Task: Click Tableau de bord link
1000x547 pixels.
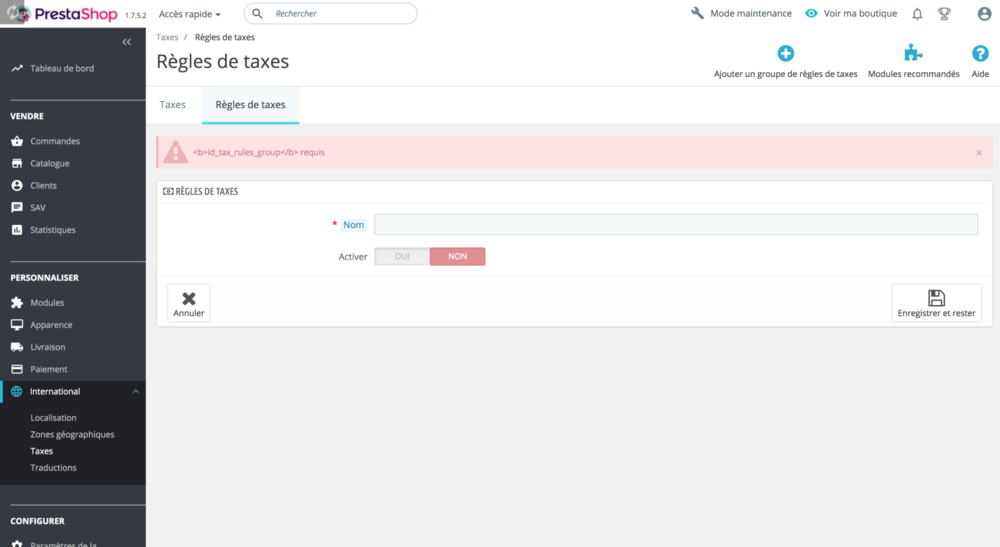Action: [x=62, y=68]
